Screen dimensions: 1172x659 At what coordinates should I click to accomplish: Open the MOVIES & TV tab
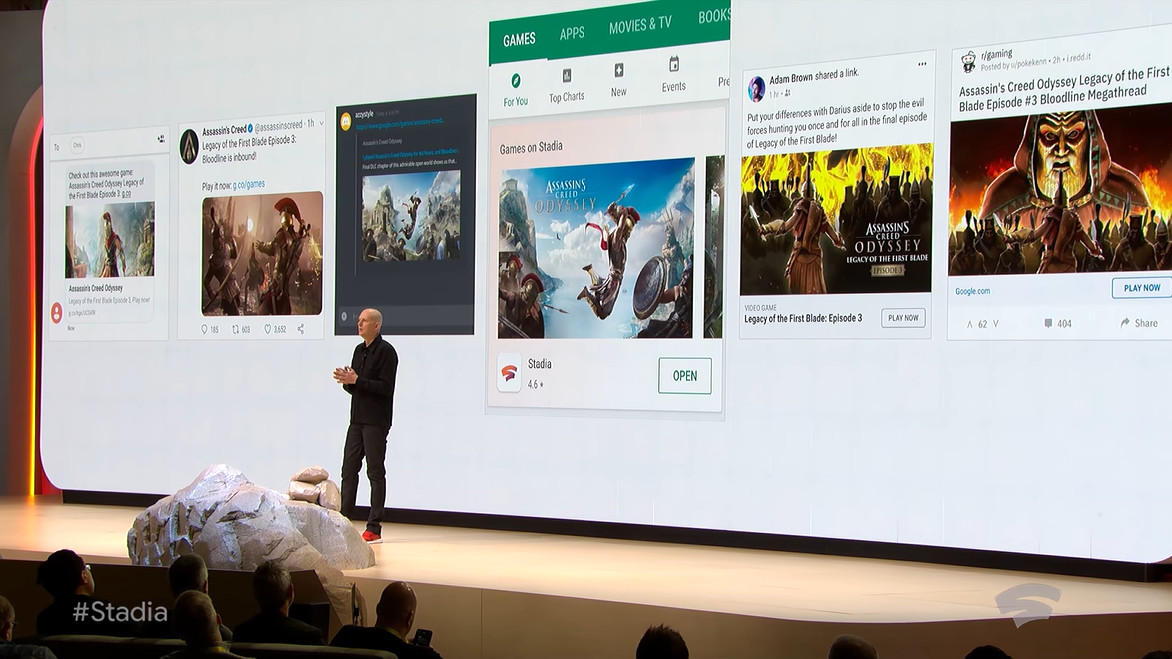(640, 25)
